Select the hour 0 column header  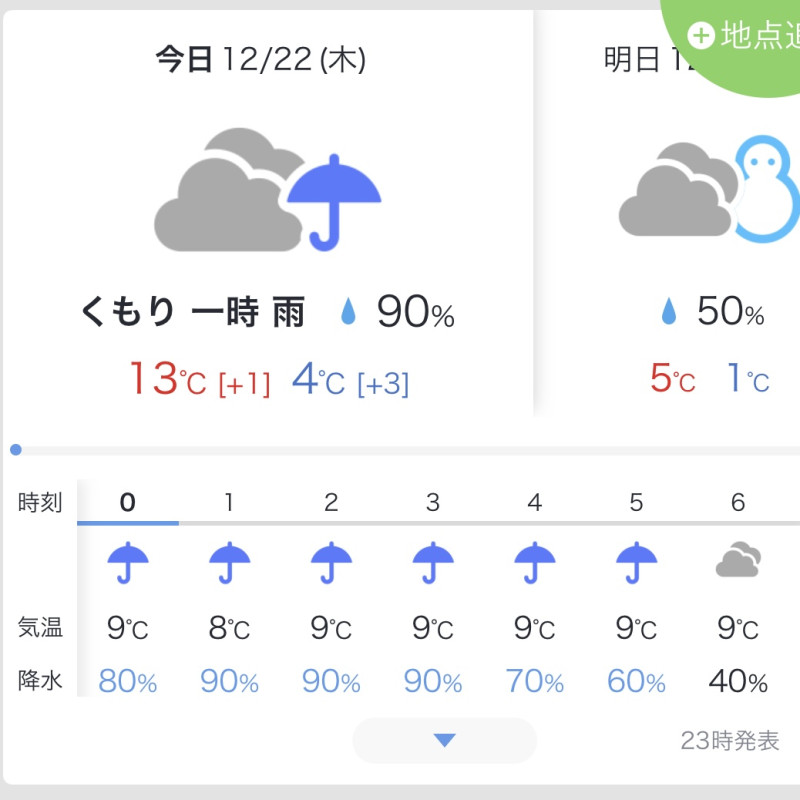coord(128,503)
